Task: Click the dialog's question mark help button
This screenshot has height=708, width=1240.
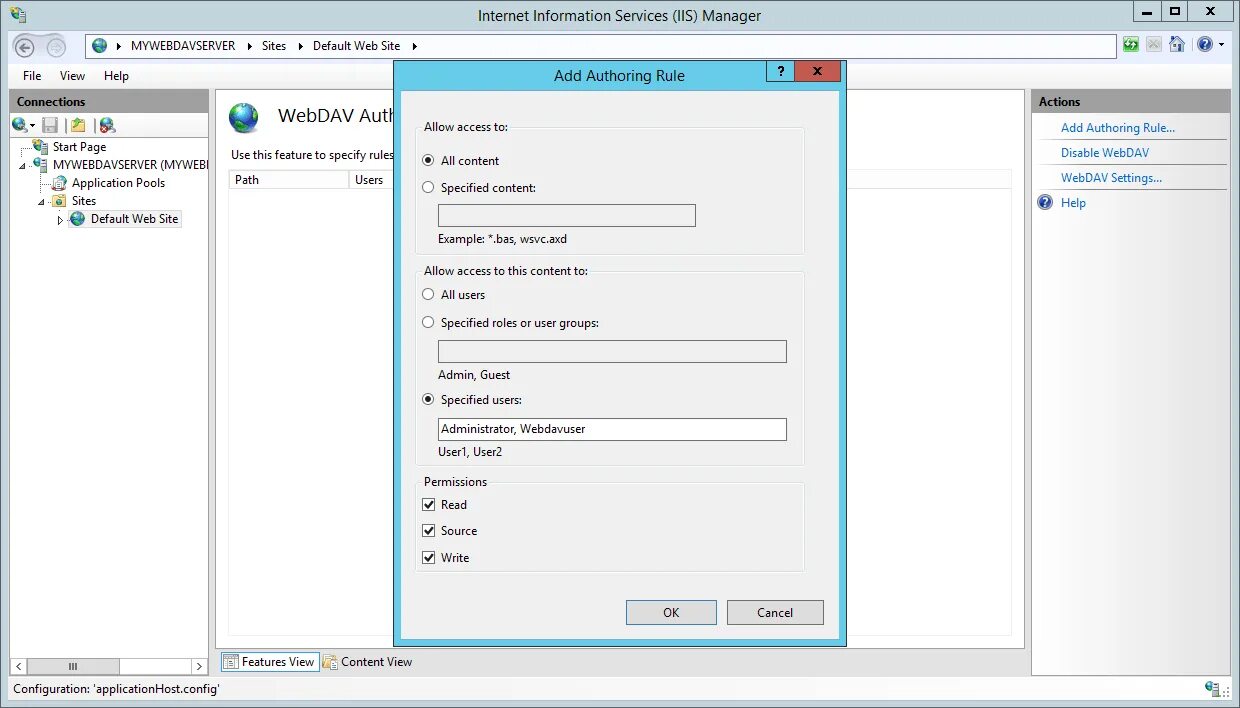Action: point(780,71)
